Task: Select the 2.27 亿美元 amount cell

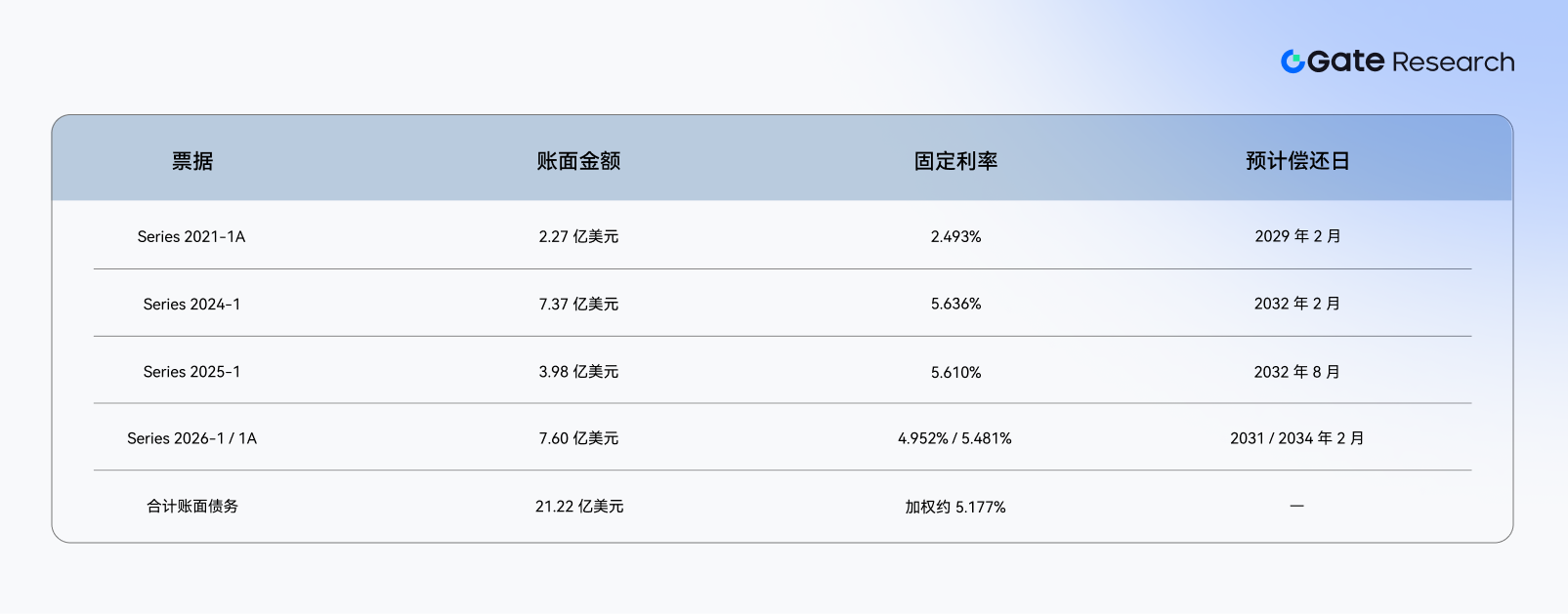Action: 578,237
